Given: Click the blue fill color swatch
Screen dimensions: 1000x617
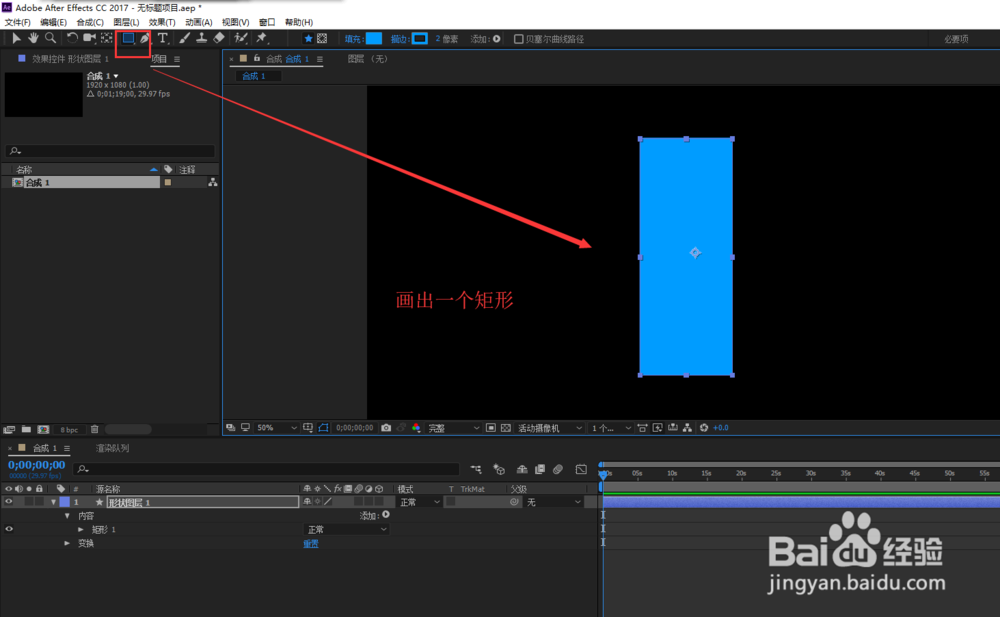Looking at the screenshot, I should pos(374,38).
